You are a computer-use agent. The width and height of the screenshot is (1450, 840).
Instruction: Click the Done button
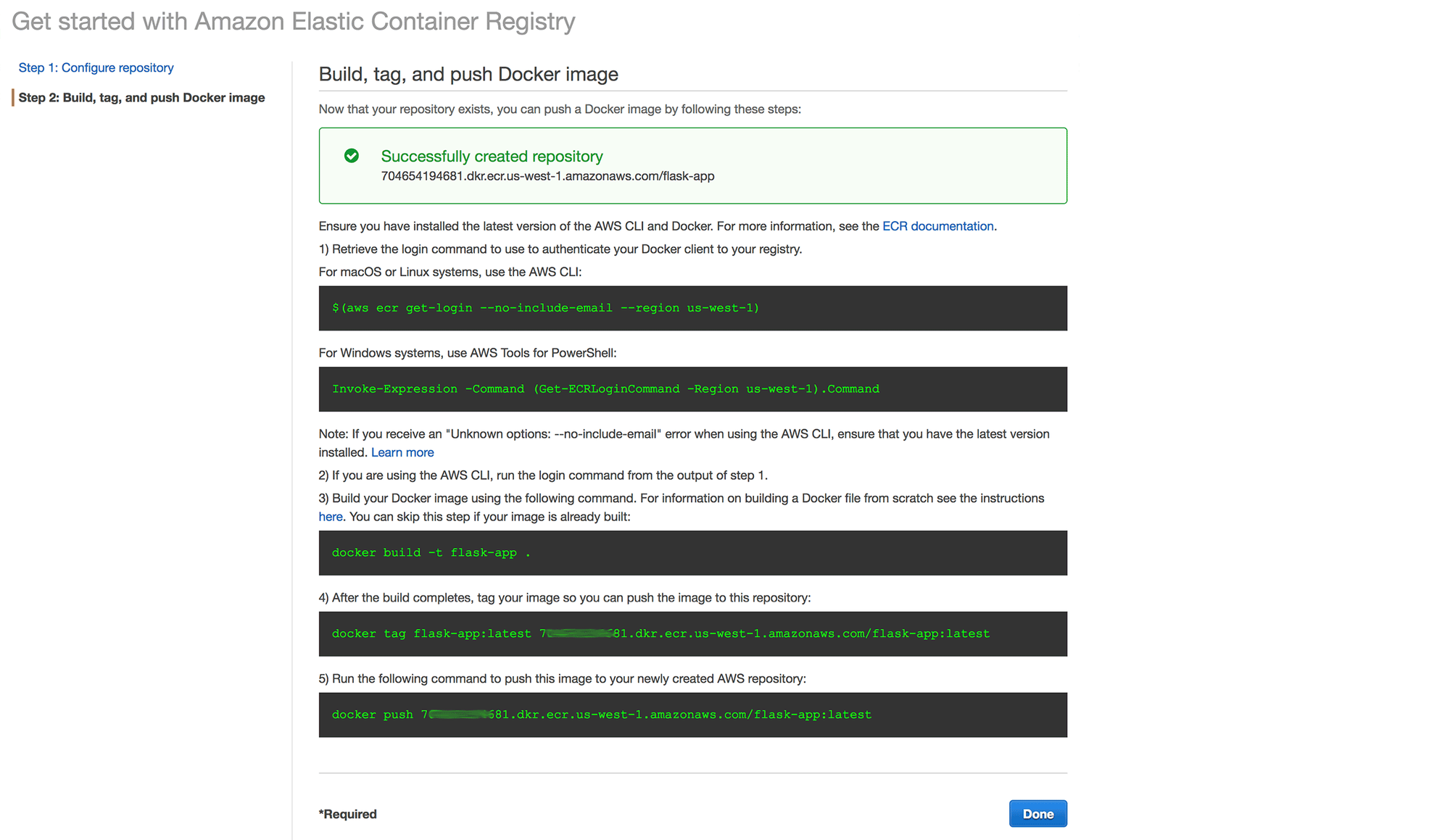coord(1037,814)
